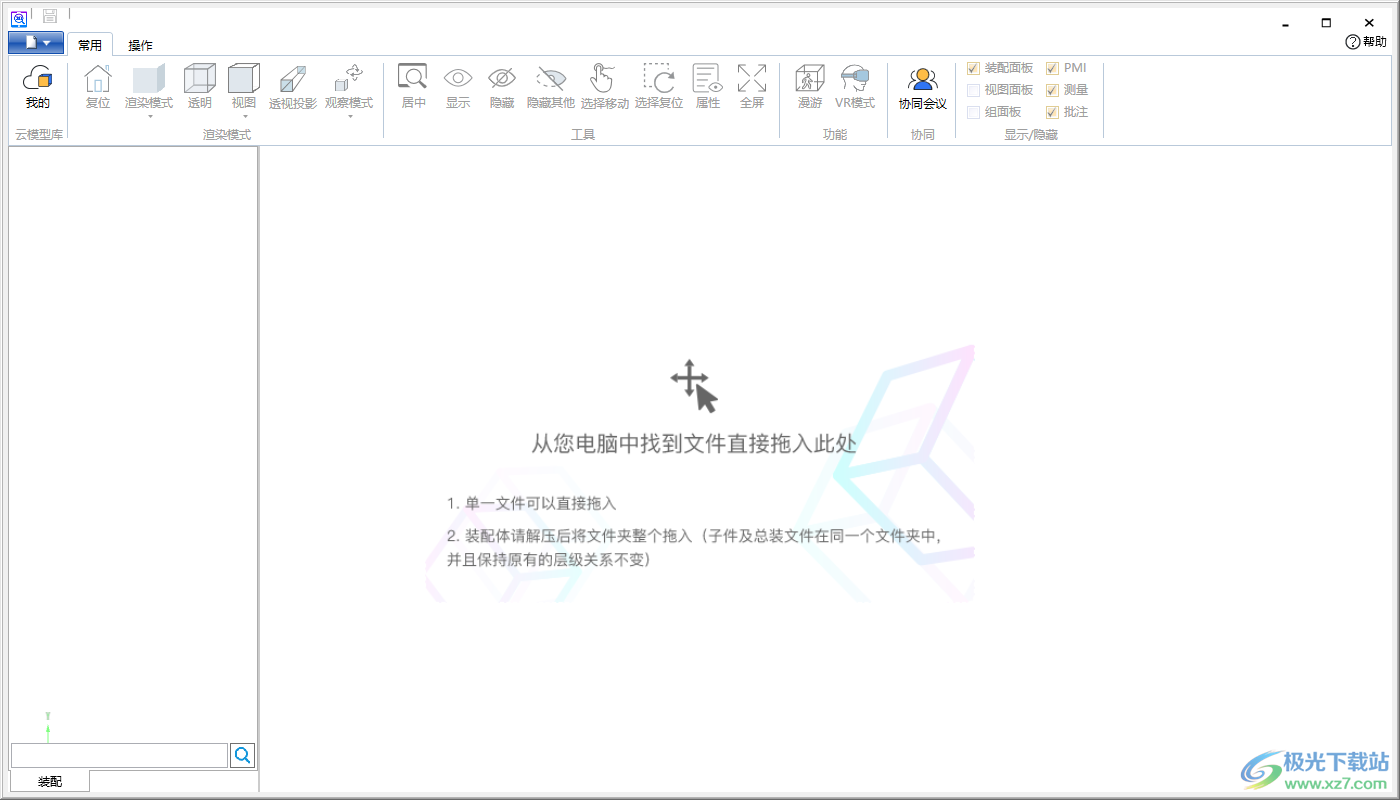The image size is (1400, 800).
Task: Start the 漫游 walkthrough function
Action: coord(810,88)
